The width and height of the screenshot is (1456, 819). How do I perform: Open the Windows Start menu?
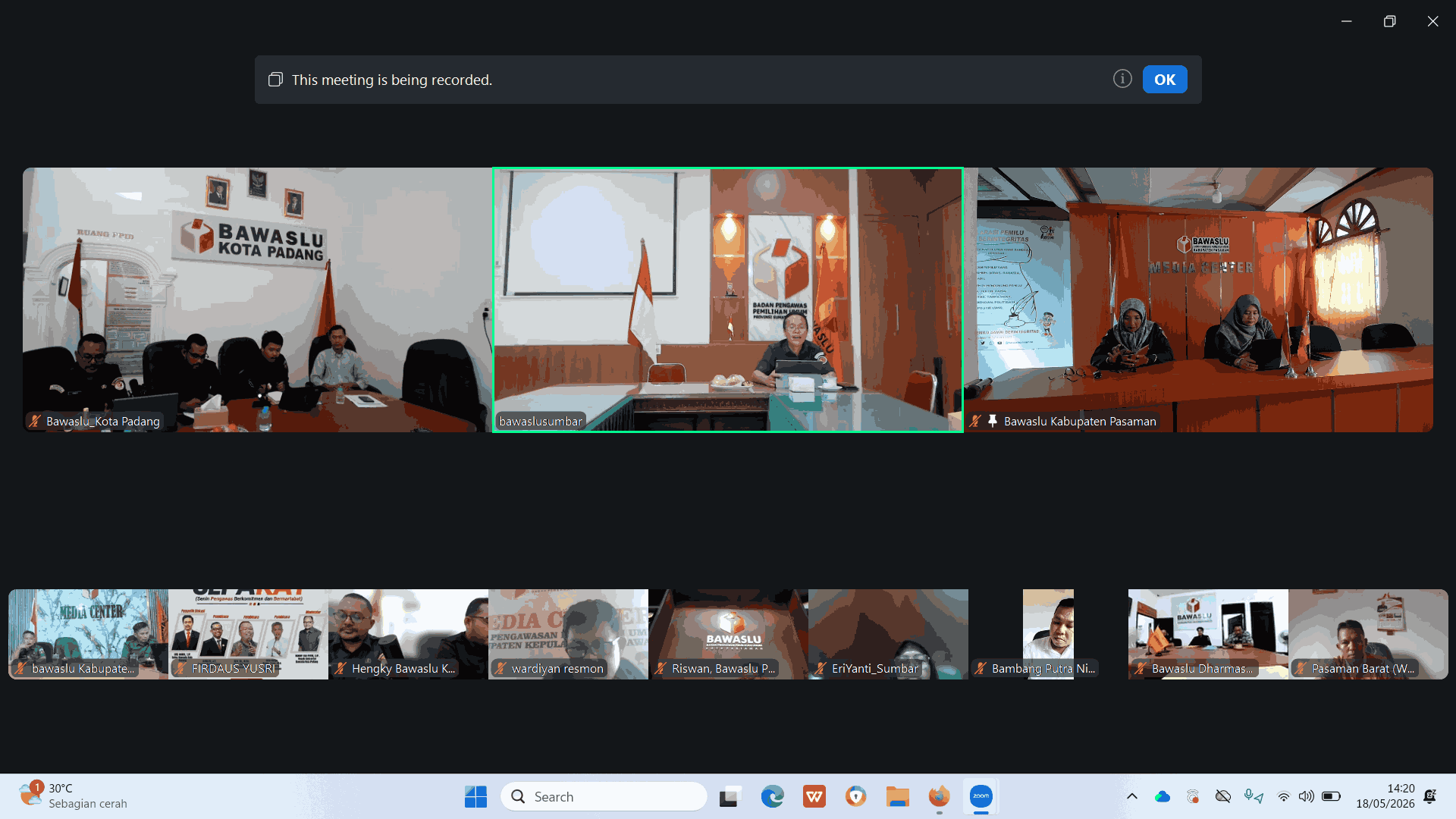(475, 796)
